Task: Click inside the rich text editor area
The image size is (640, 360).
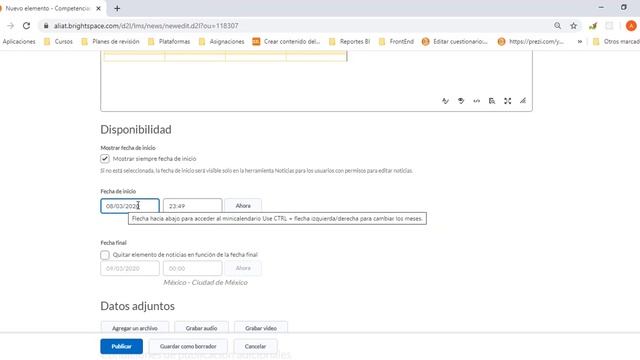Action: tap(316, 82)
